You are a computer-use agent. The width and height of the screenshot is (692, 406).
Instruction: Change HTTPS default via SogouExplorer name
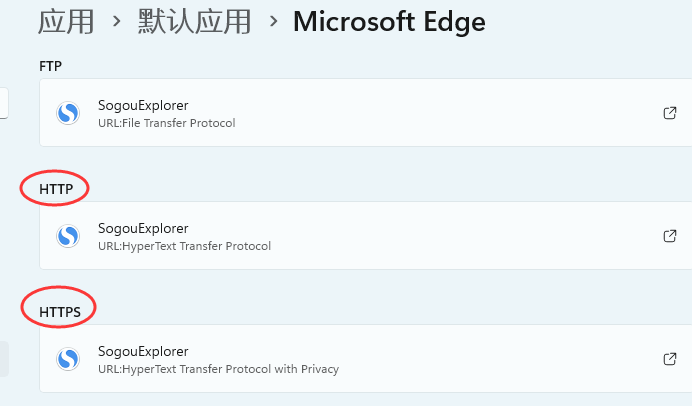click(x=143, y=351)
